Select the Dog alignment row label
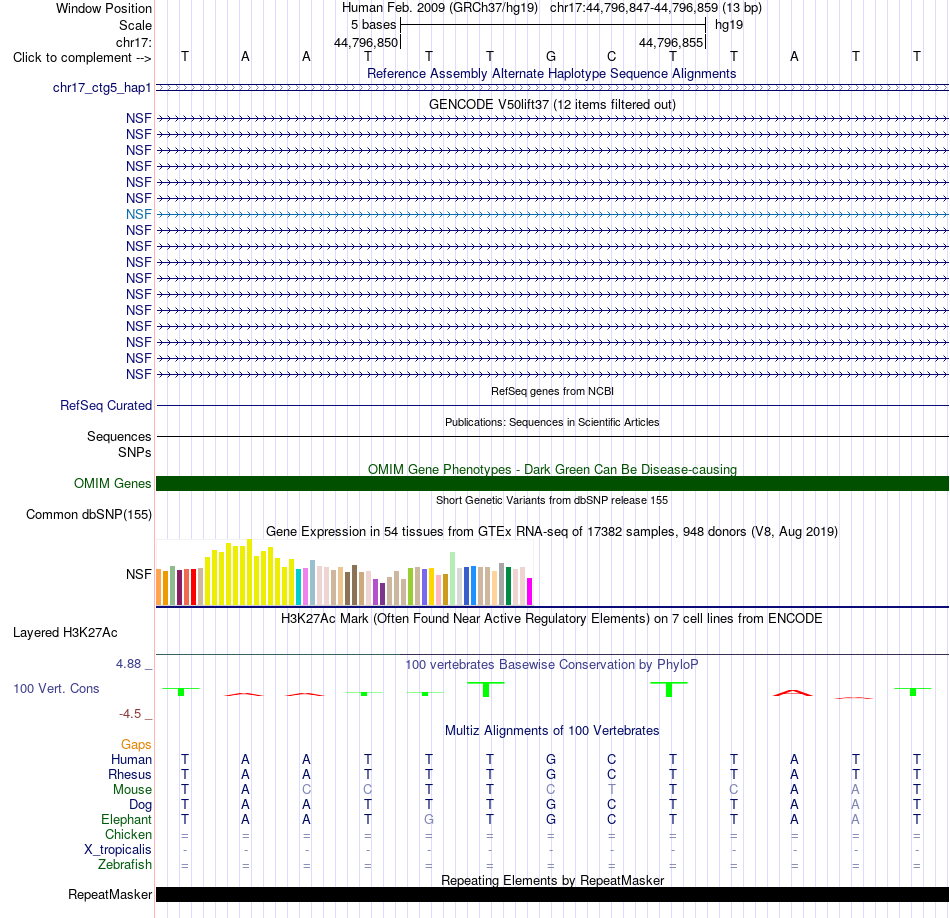950x918 pixels. point(140,805)
